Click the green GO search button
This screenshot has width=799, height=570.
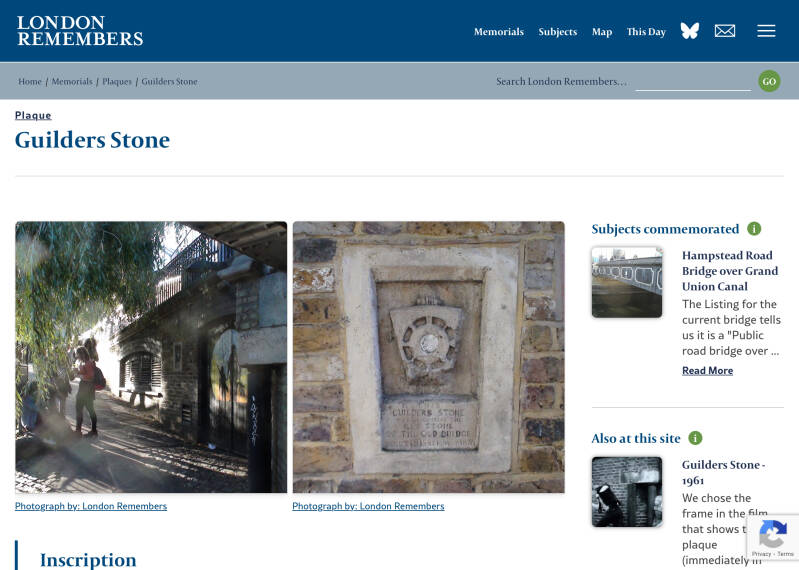point(769,81)
